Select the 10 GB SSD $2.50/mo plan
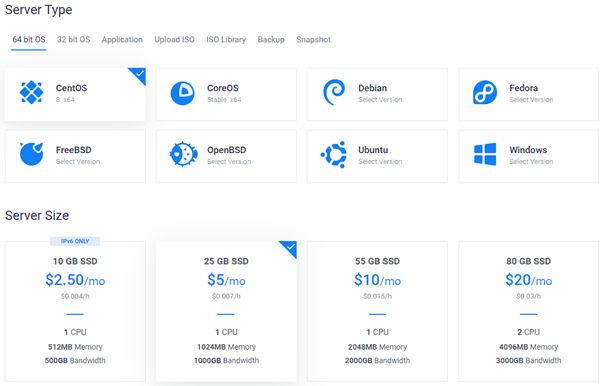Viewport: 602px width, 386px height. click(x=75, y=311)
